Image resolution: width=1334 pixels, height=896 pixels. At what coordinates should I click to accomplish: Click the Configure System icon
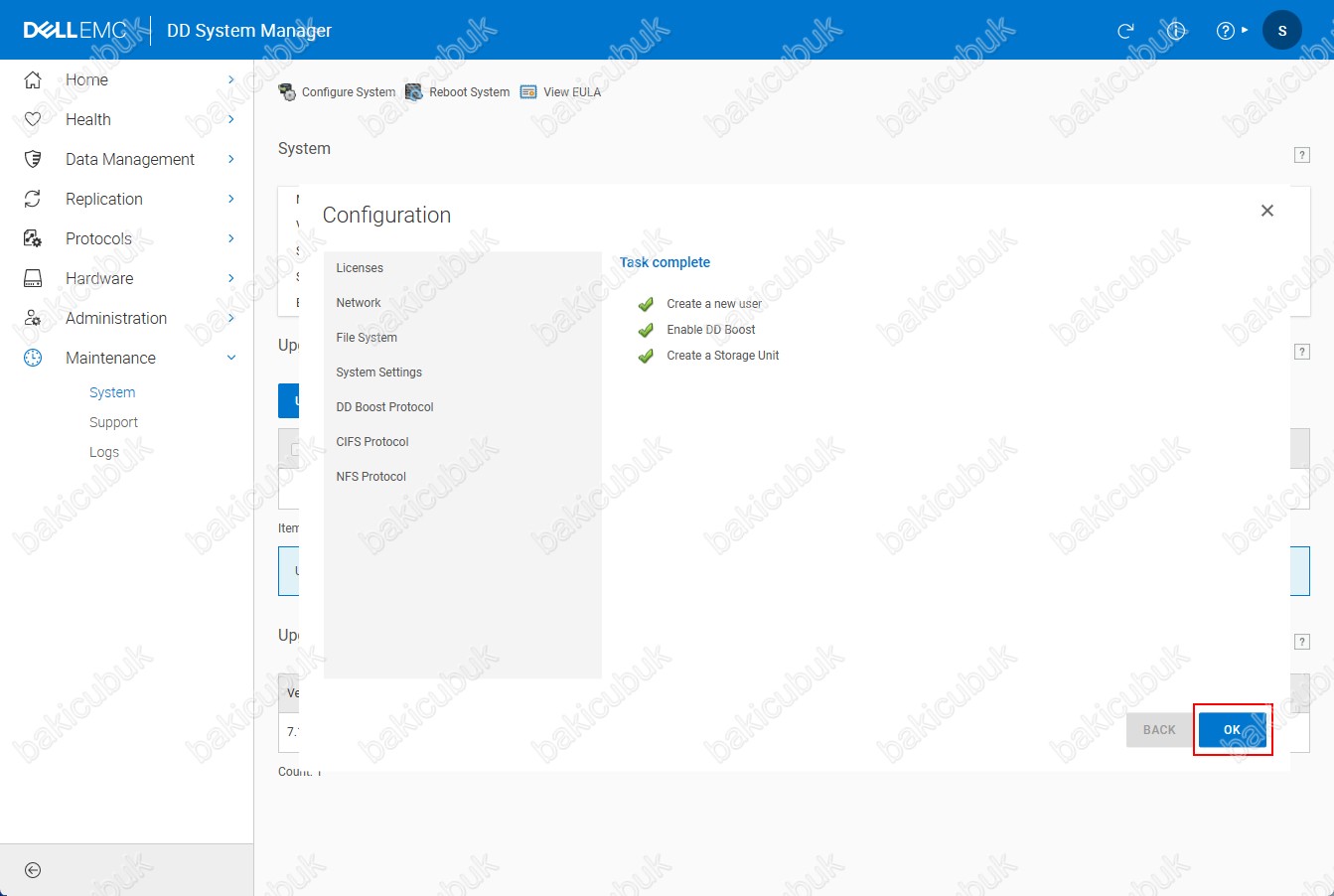tap(287, 92)
